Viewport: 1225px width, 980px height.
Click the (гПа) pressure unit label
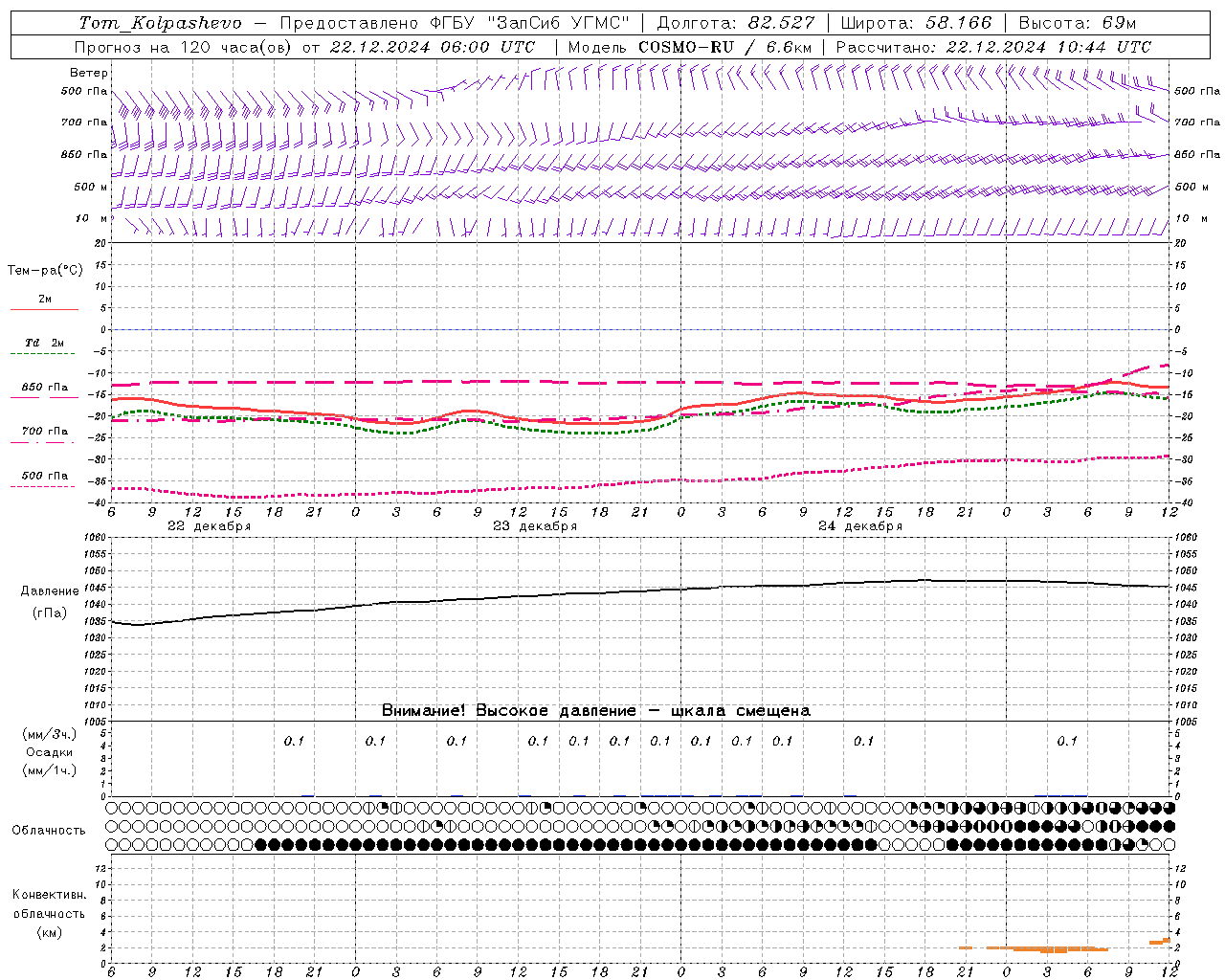click(50, 613)
